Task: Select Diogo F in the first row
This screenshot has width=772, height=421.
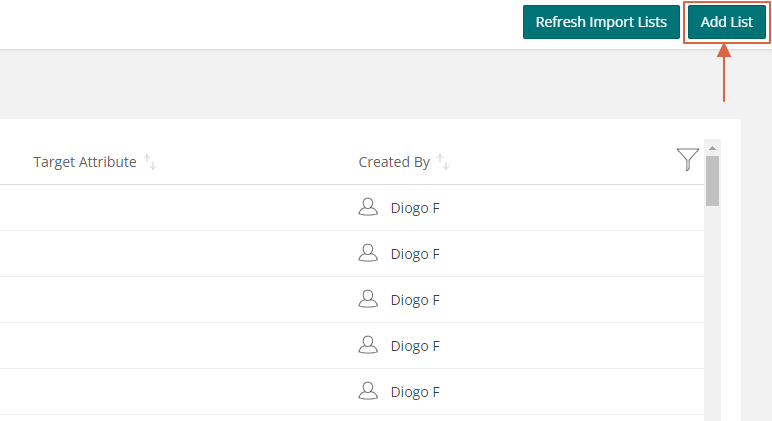Action: 415,208
